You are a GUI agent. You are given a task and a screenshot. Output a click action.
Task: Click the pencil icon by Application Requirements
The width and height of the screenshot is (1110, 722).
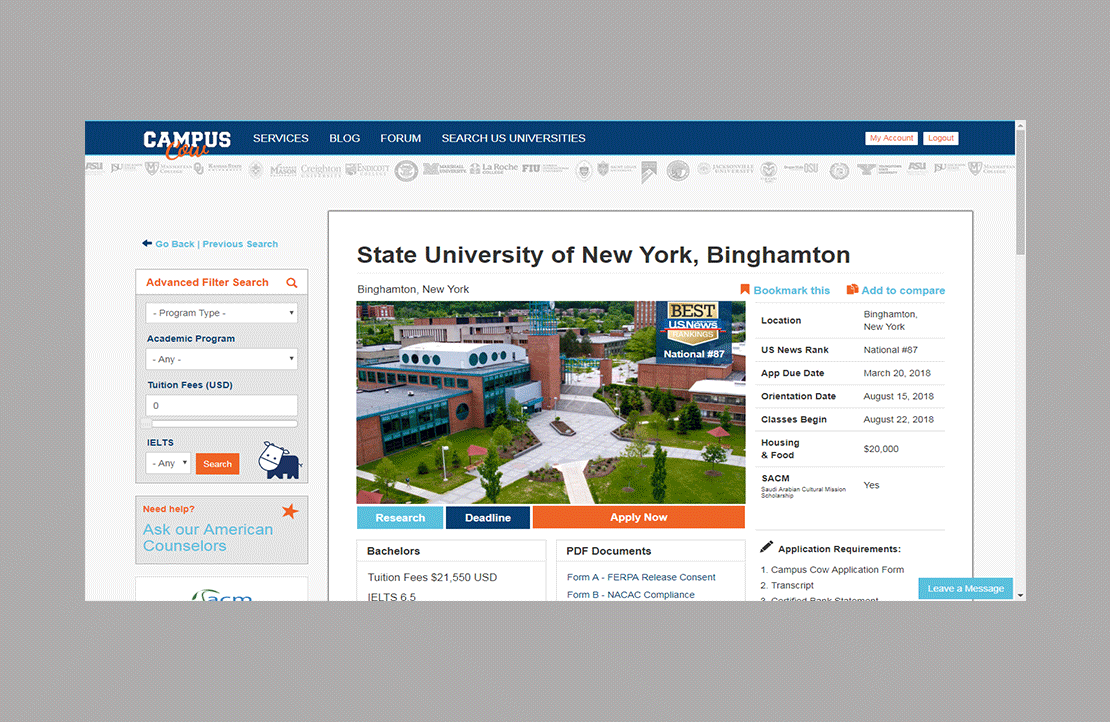click(x=767, y=547)
